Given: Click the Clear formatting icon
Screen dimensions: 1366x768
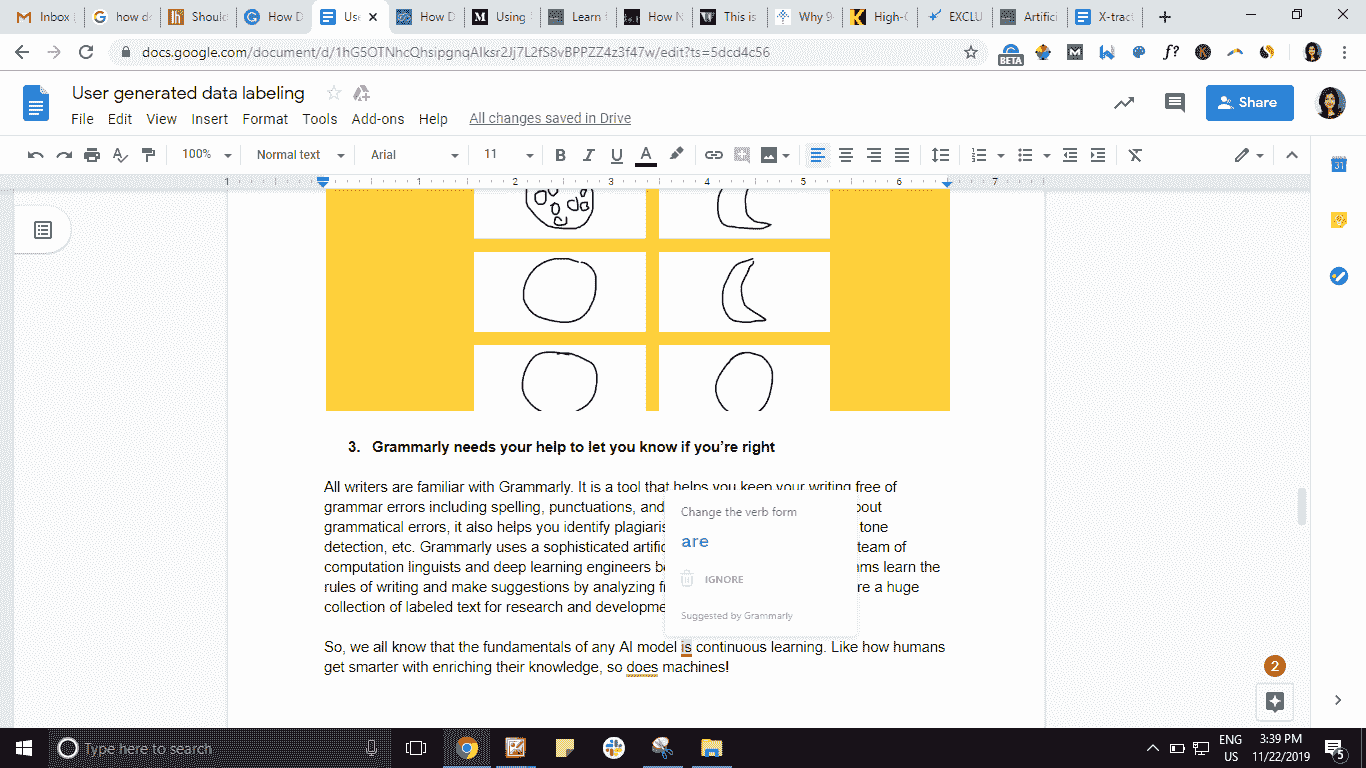Looking at the screenshot, I should pyautogui.click(x=1135, y=155).
